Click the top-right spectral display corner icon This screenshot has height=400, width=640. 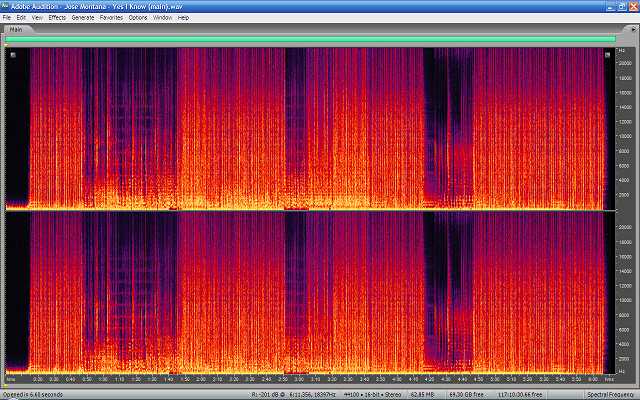click(607, 55)
